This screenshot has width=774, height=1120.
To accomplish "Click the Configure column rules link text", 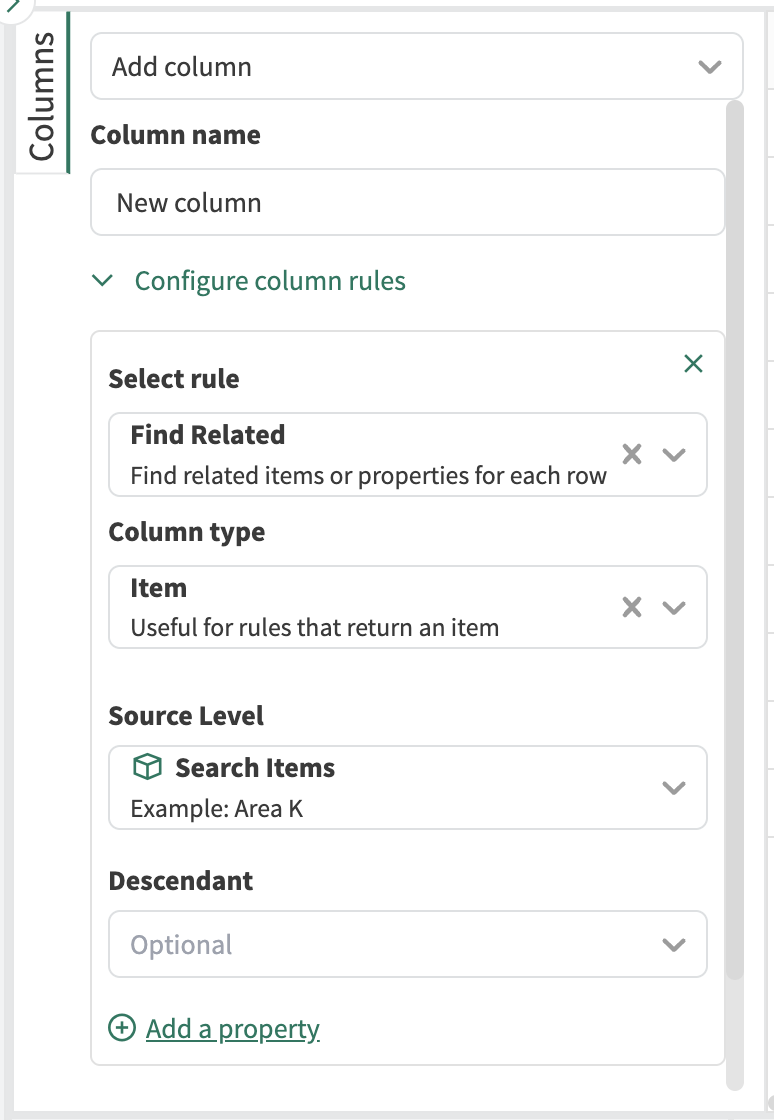I will coord(270,281).
